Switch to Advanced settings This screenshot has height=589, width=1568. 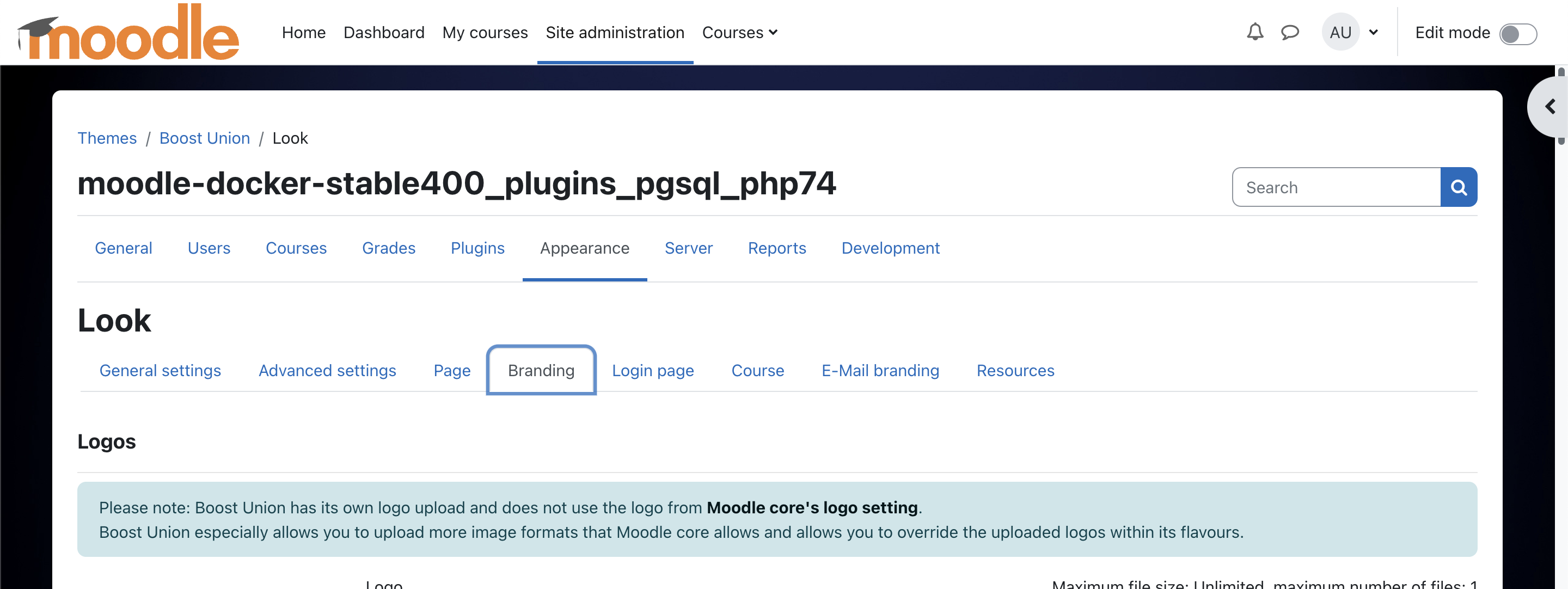click(327, 370)
